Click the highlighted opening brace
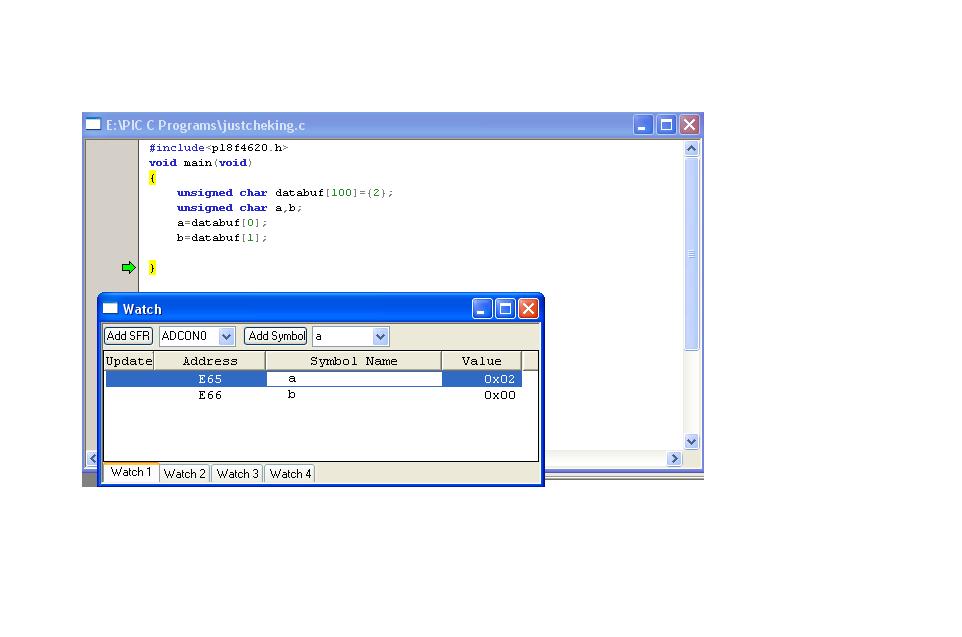 click(x=152, y=177)
